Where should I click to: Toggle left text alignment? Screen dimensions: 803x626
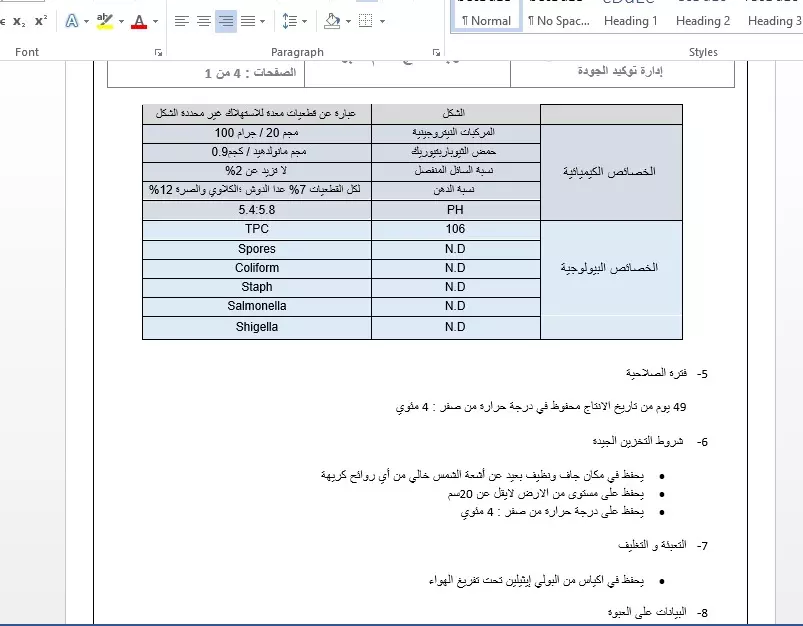pos(181,20)
